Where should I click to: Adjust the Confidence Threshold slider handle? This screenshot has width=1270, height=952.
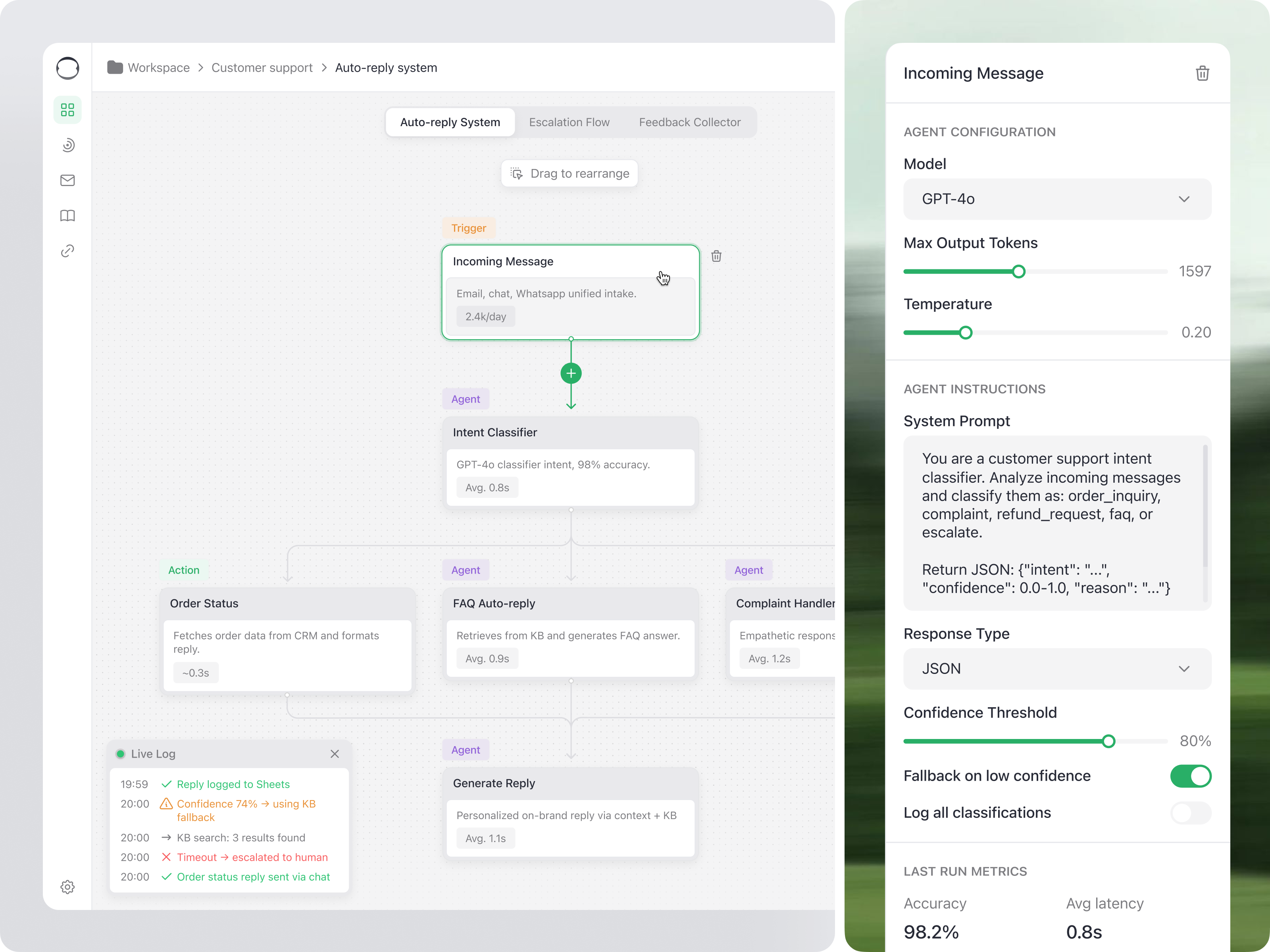(1108, 741)
